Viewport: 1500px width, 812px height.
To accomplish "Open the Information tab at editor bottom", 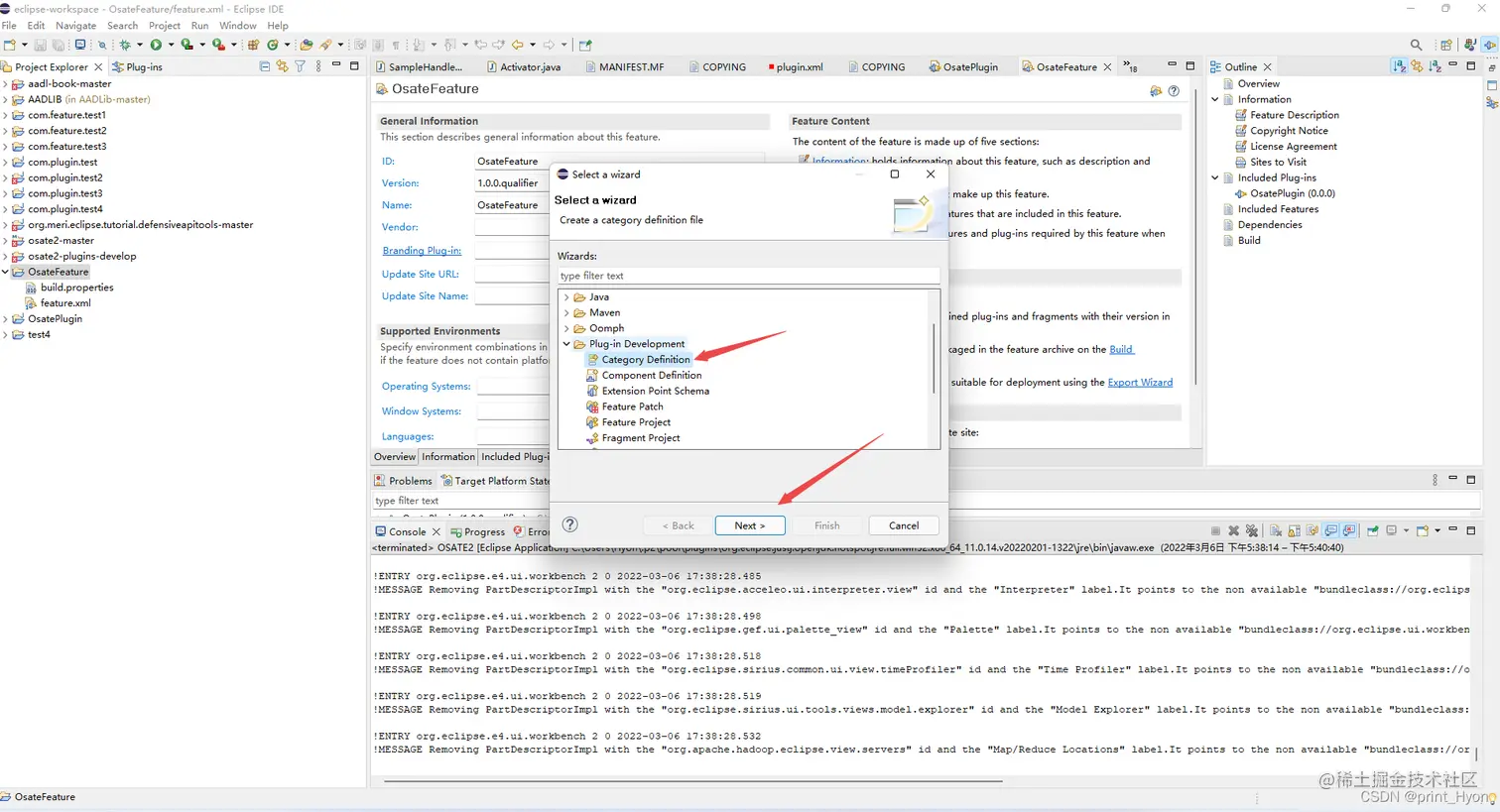I will click(448, 457).
